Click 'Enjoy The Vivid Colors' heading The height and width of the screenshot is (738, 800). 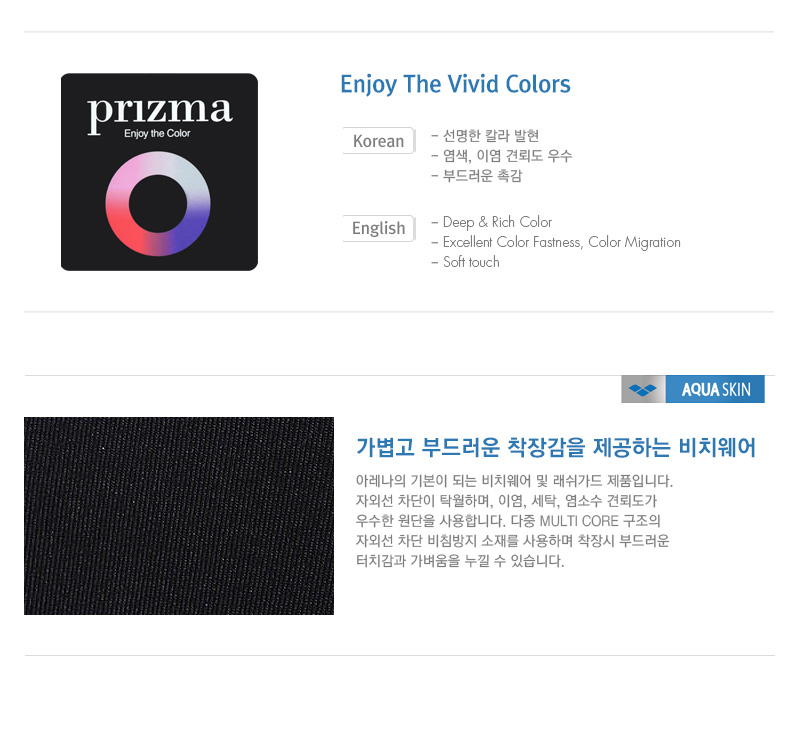[455, 85]
